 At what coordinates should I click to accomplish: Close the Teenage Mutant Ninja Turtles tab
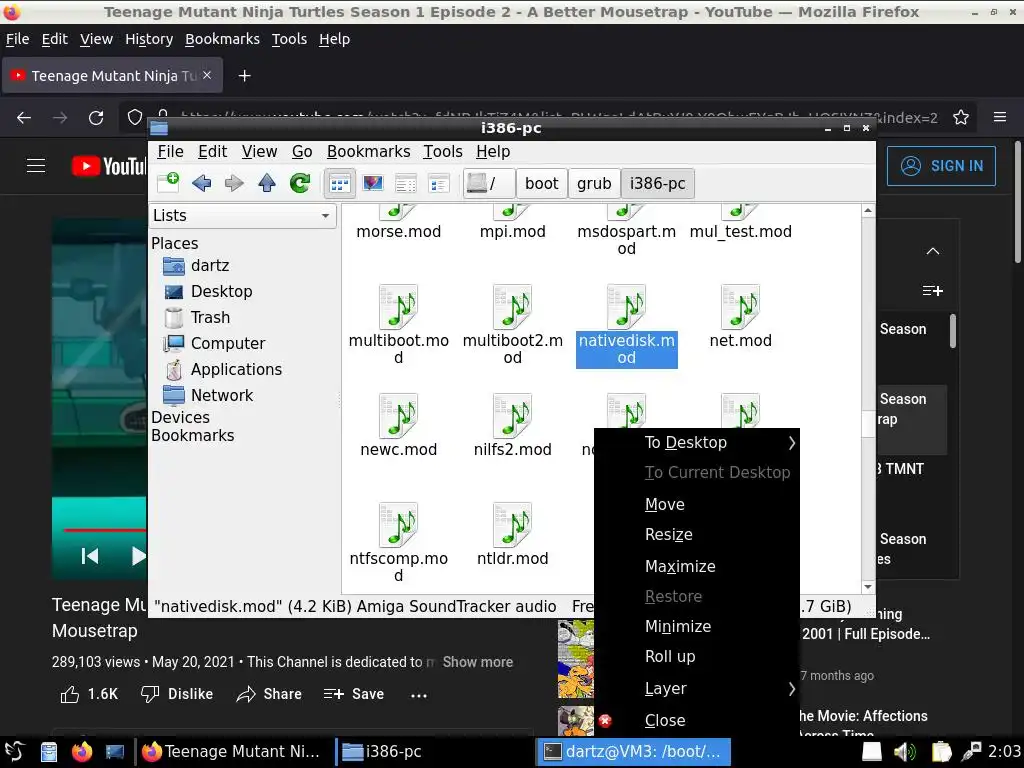click(x=207, y=75)
